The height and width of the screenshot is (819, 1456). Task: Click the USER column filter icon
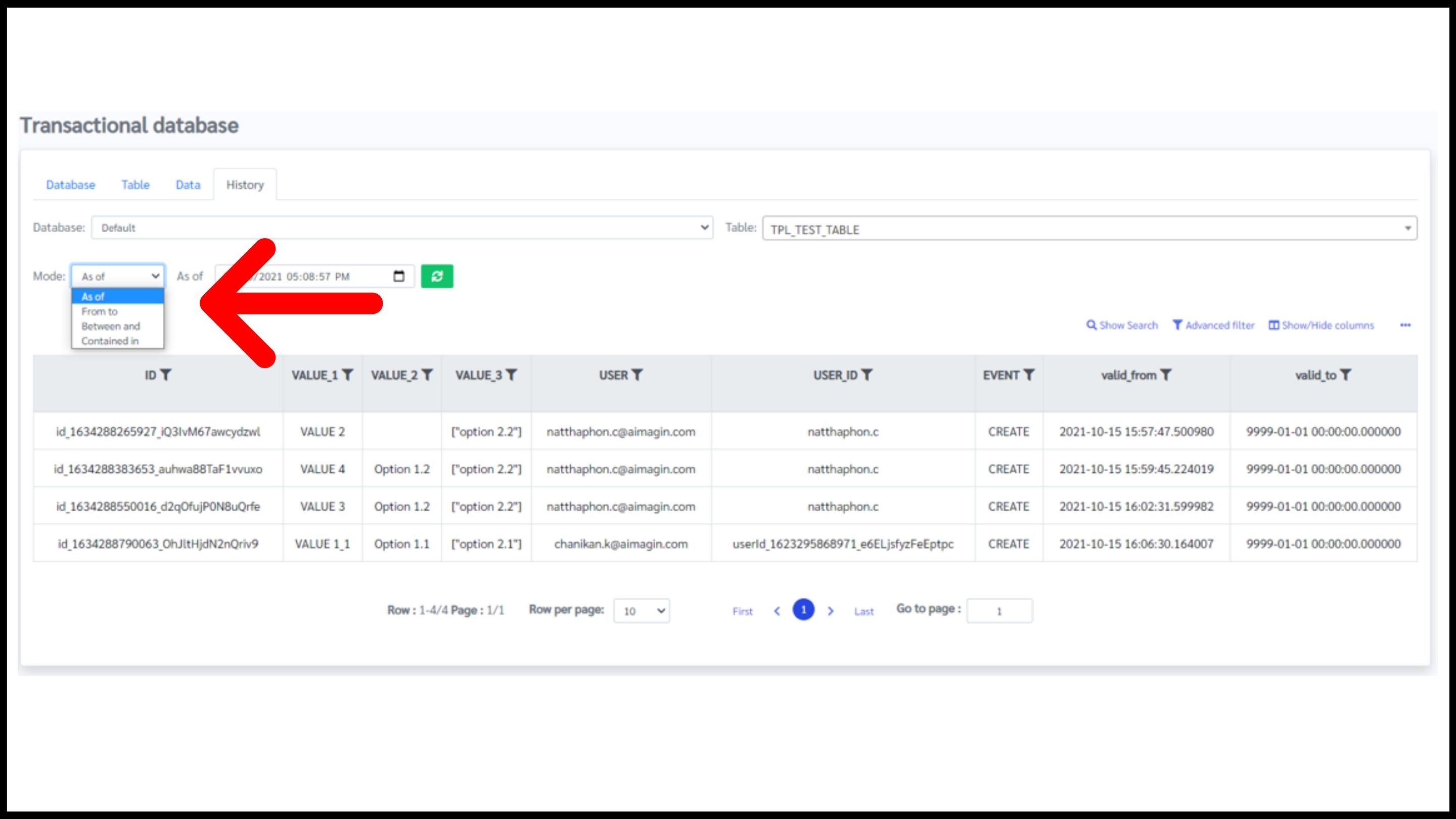637,375
